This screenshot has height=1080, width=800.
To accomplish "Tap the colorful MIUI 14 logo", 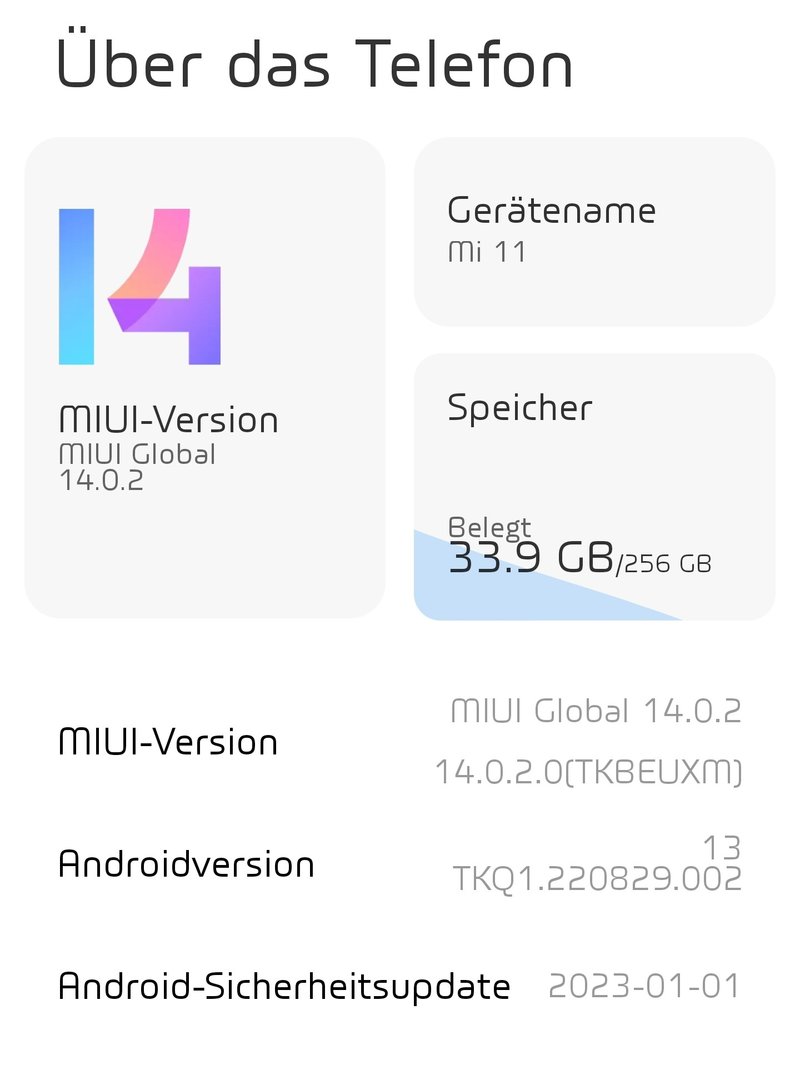I will [x=140, y=286].
